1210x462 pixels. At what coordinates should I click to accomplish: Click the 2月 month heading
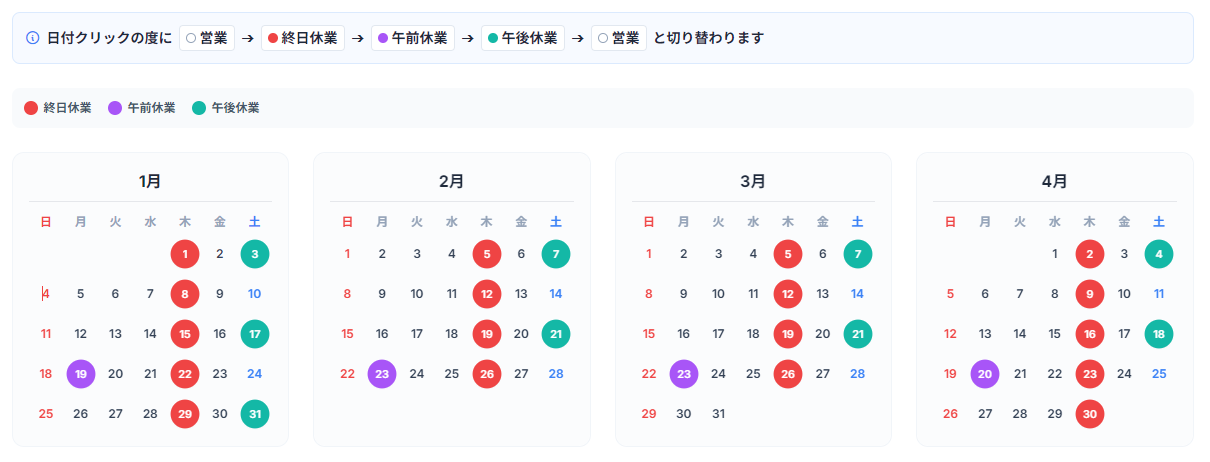tap(451, 181)
